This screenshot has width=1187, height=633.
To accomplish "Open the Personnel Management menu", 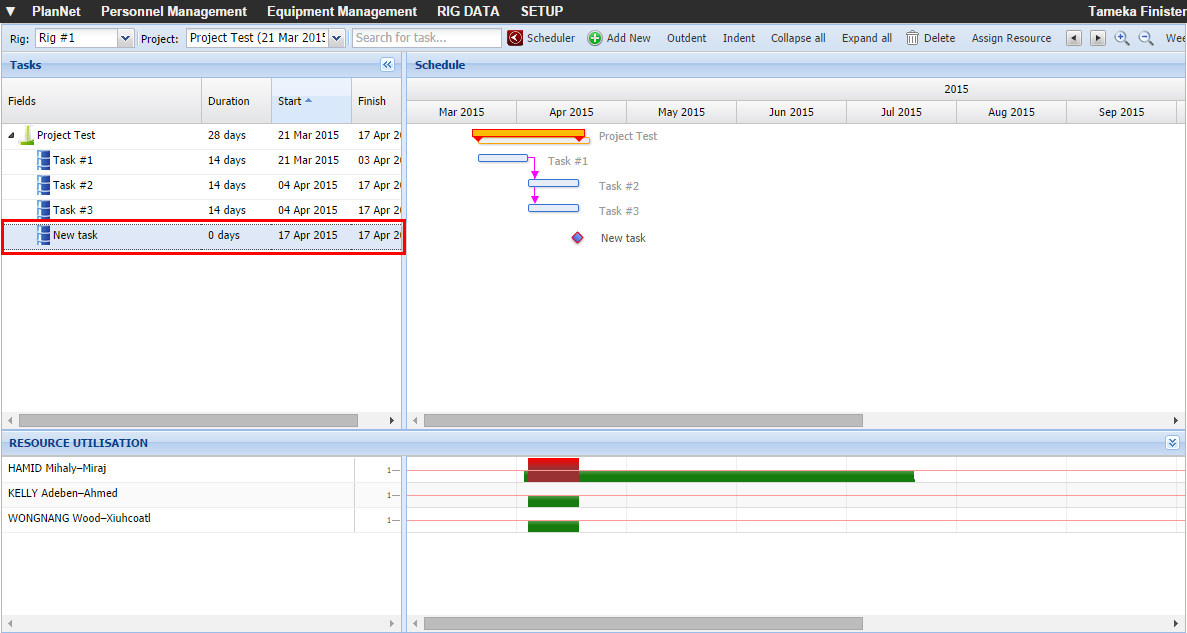I will (x=174, y=11).
